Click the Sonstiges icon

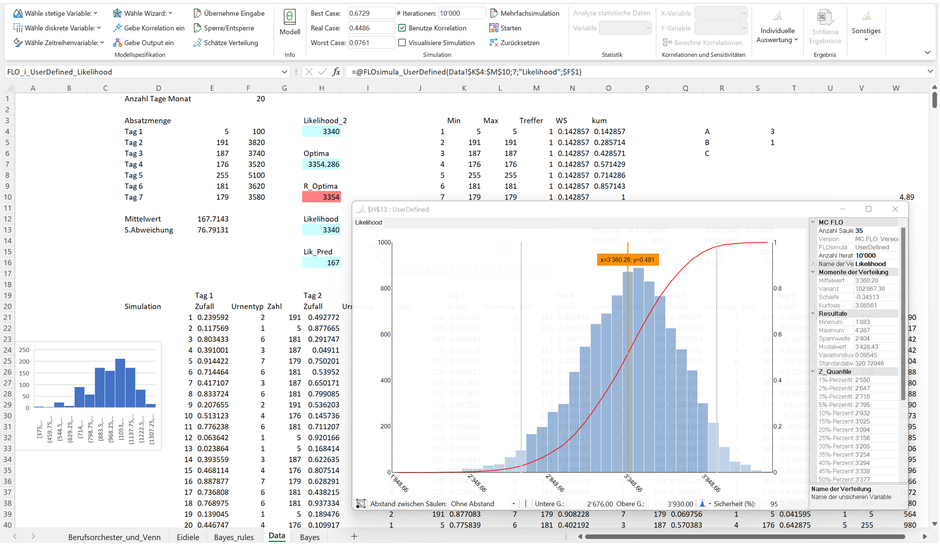point(866,17)
